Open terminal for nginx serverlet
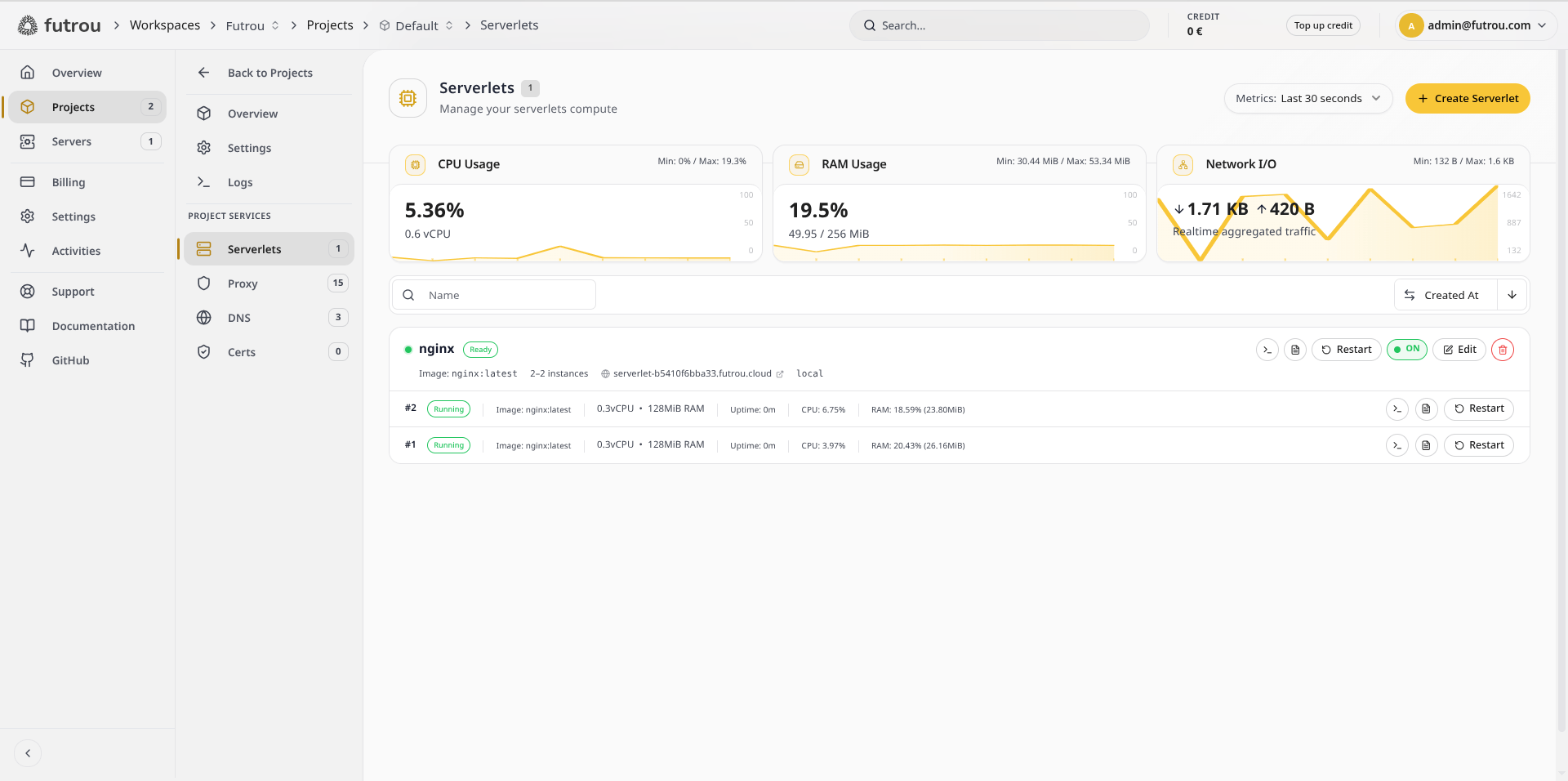1568x781 pixels. pyautogui.click(x=1267, y=350)
